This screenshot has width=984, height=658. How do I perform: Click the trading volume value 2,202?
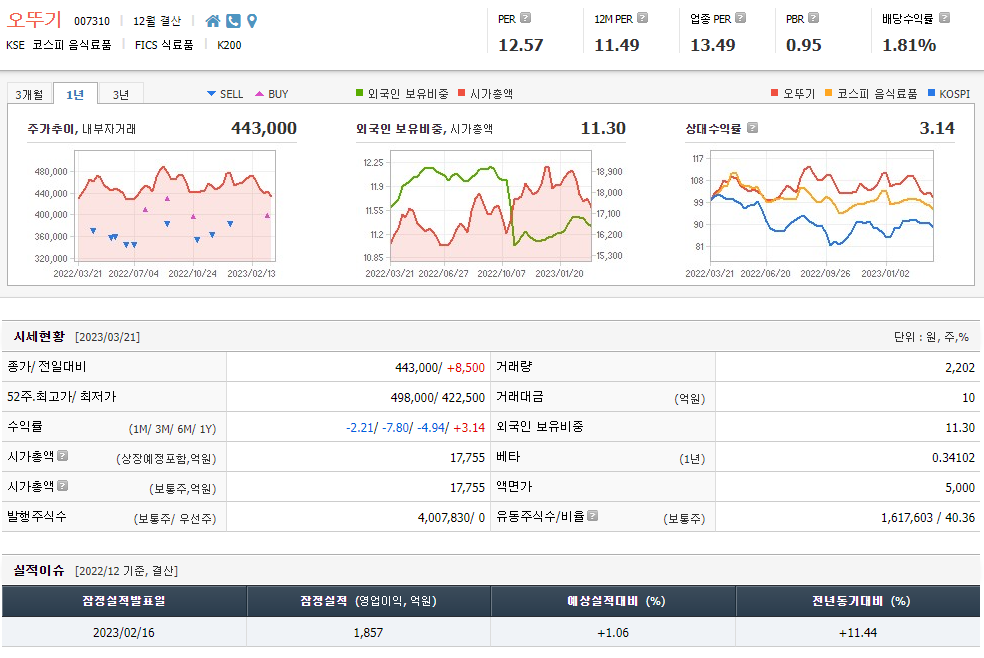[960, 368]
